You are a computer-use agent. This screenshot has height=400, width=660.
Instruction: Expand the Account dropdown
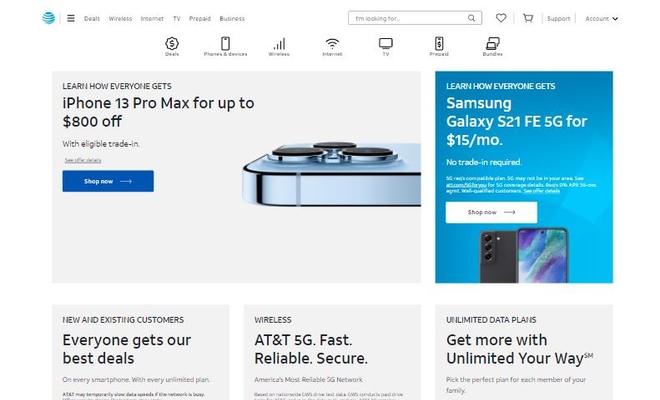click(601, 18)
